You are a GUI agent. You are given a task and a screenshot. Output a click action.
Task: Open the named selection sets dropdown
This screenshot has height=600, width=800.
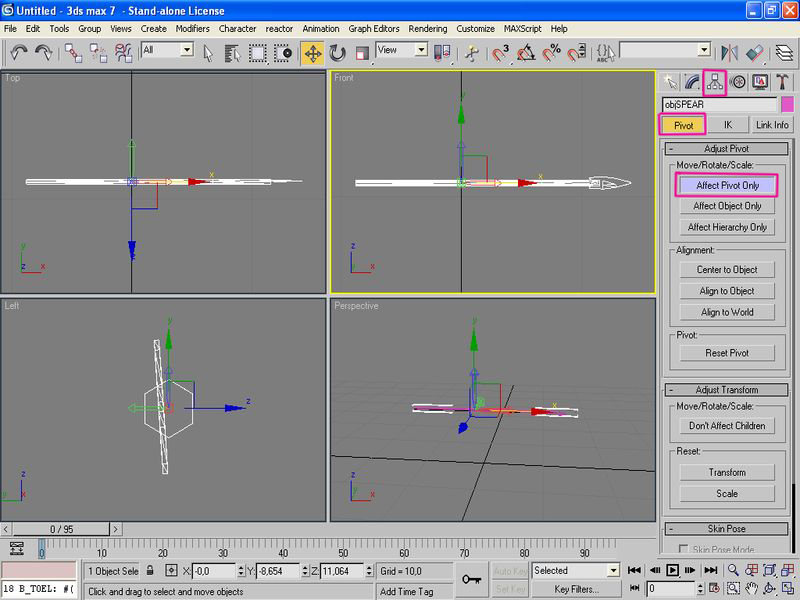[704, 49]
